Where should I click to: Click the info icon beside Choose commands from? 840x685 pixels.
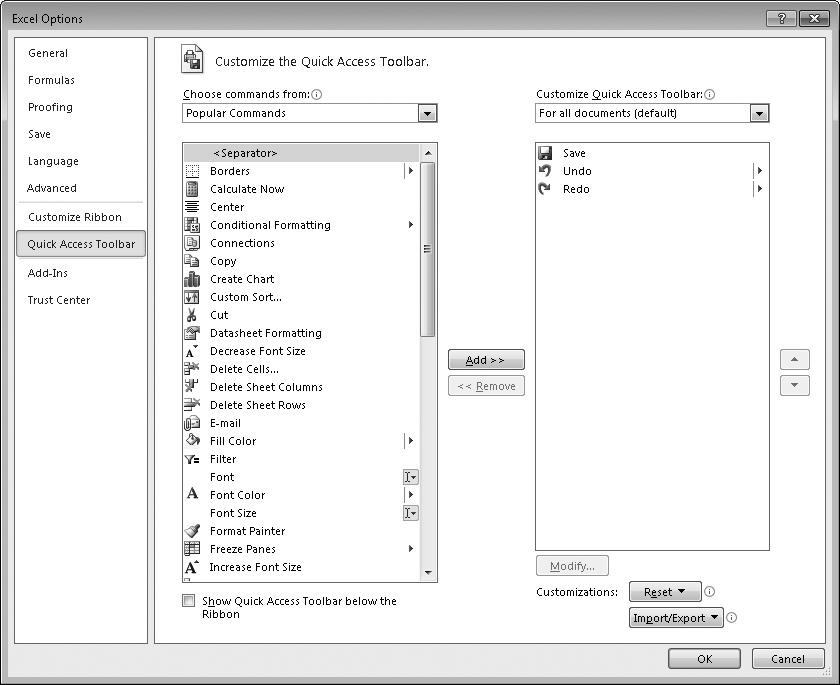[317, 95]
